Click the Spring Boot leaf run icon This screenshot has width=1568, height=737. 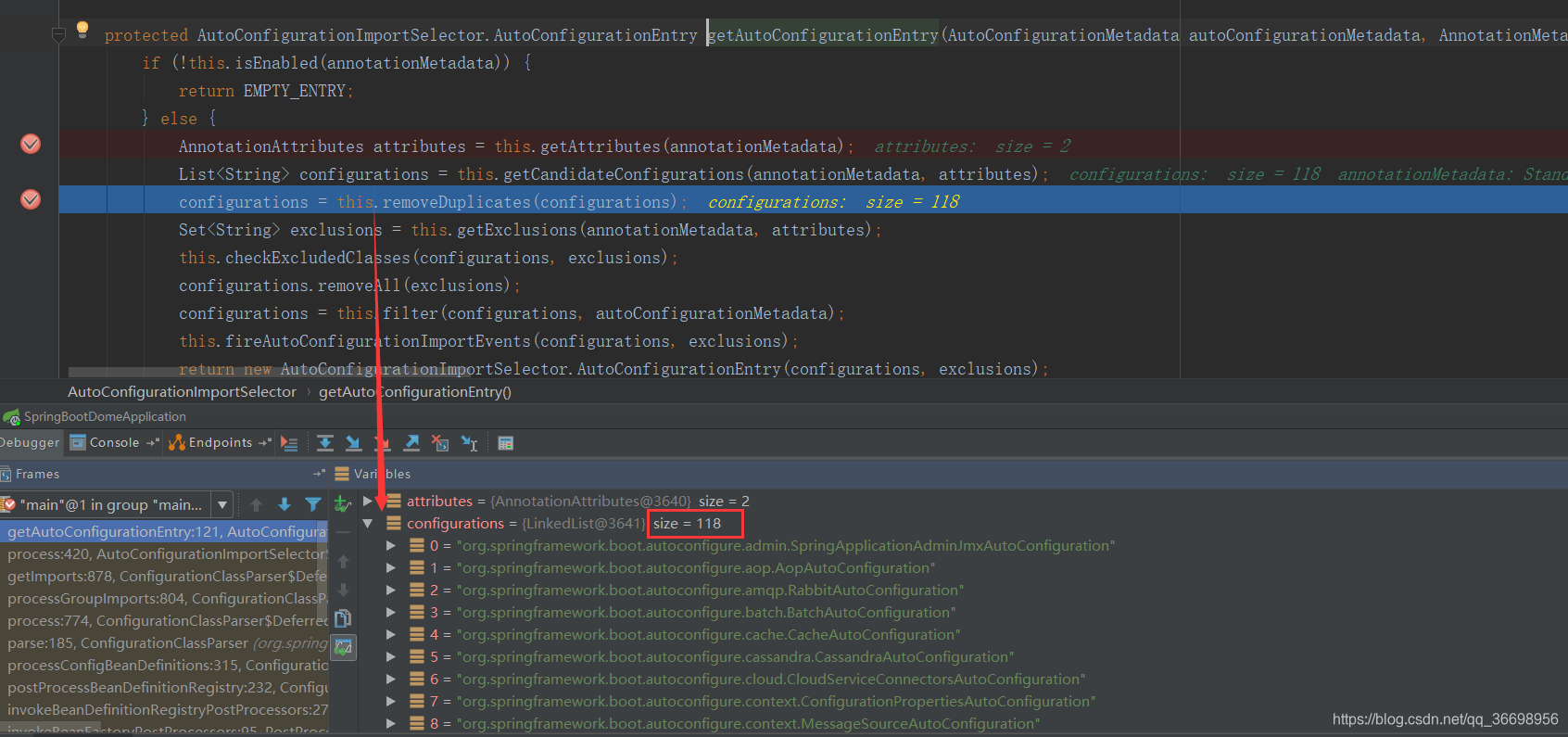(11, 417)
